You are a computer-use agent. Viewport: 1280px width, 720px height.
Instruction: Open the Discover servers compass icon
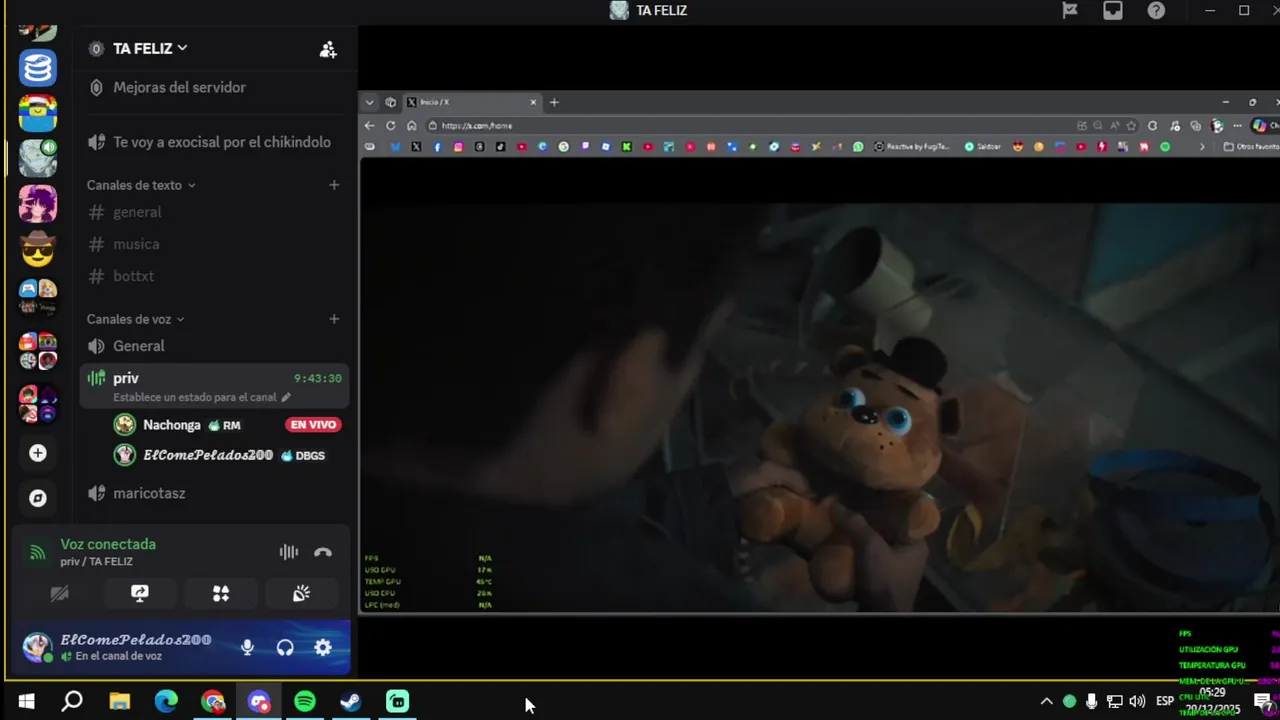tap(38, 498)
